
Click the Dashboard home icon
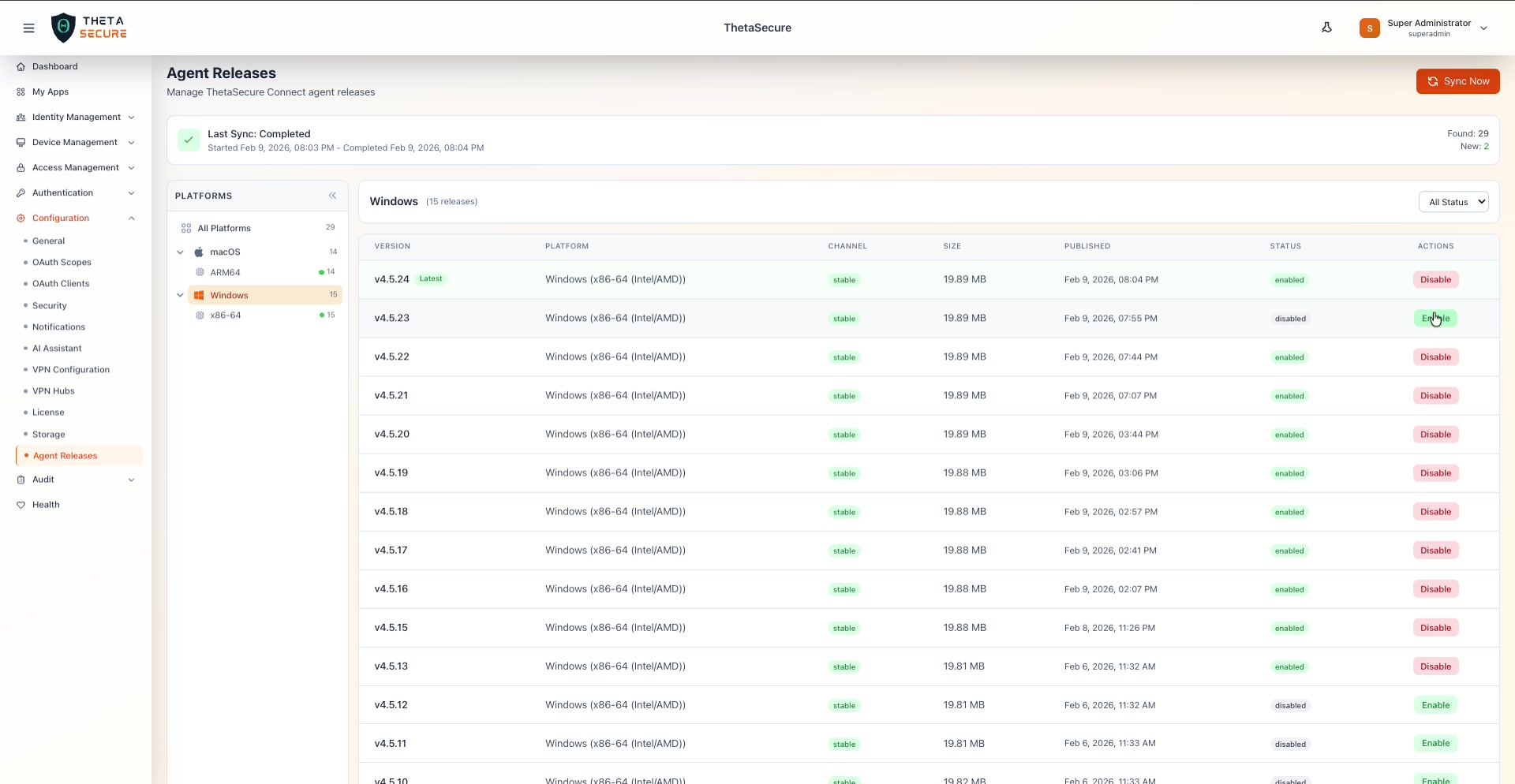click(x=21, y=66)
